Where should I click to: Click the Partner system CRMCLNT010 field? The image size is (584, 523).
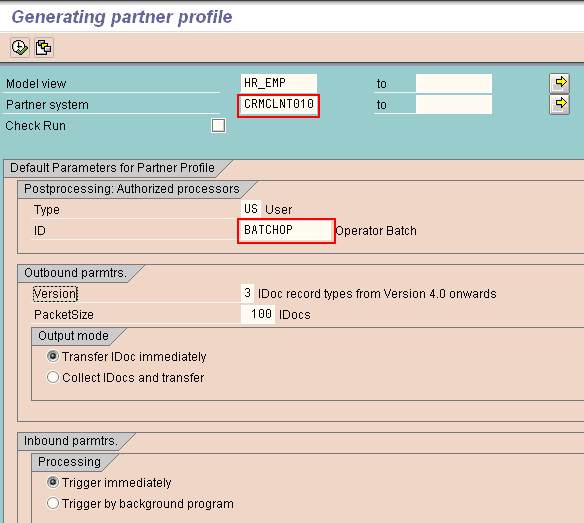click(x=279, y=104)
